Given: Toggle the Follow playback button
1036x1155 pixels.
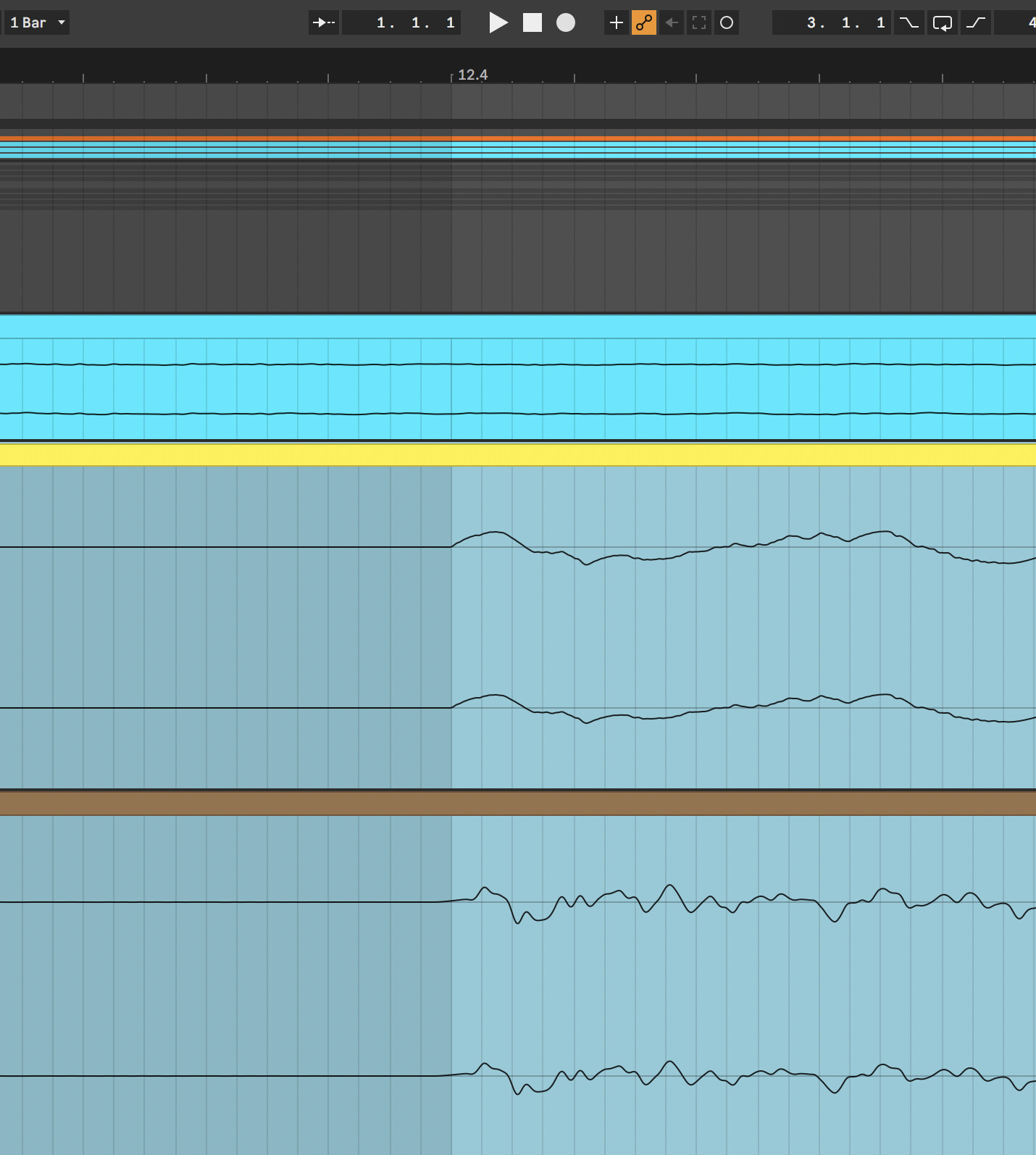Looking at the screenshot, I should point(324,22).
